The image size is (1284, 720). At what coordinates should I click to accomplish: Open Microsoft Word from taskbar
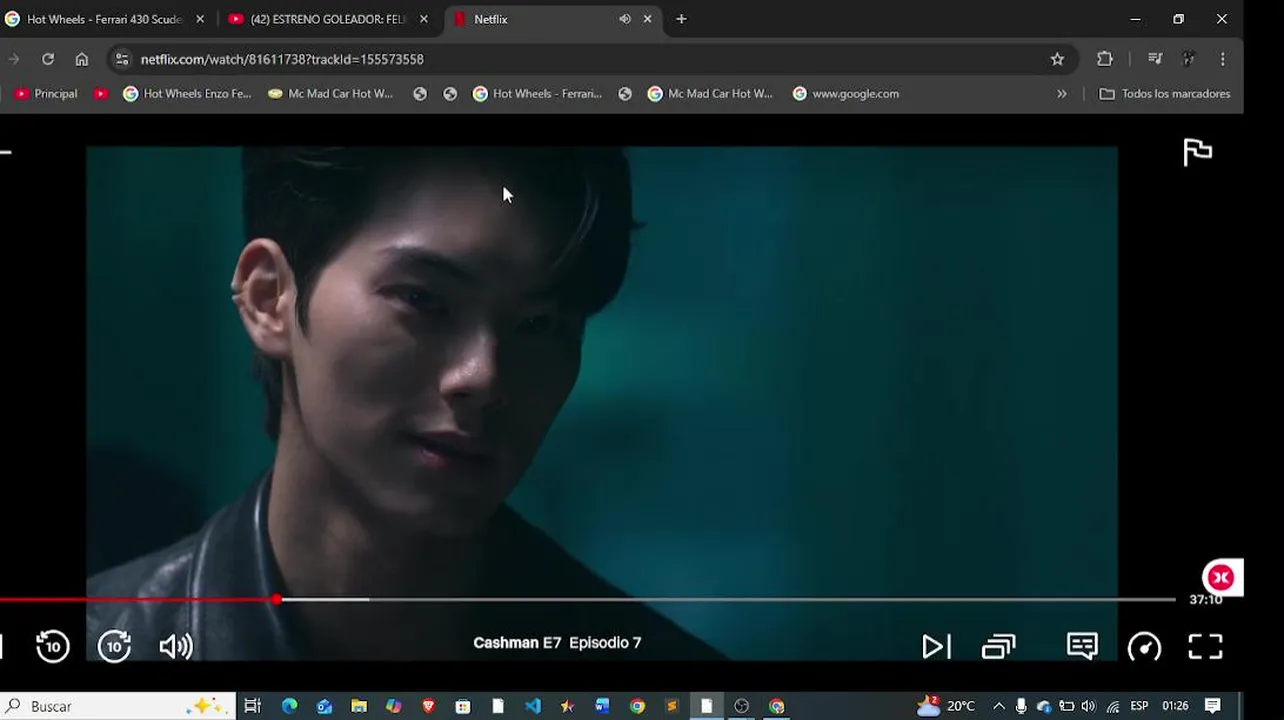click(602, 706)
